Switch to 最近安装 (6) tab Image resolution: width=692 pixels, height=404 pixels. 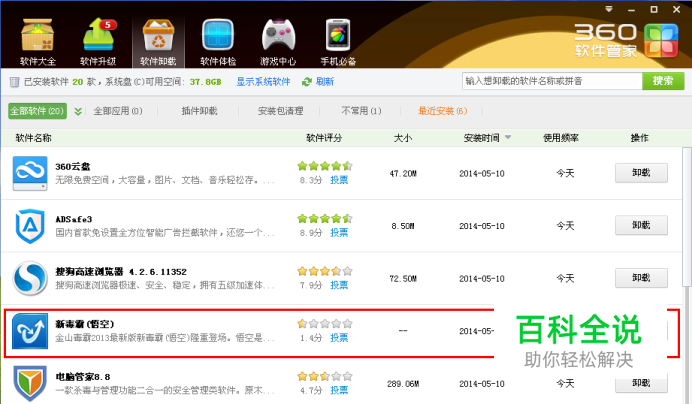point(443,111)
